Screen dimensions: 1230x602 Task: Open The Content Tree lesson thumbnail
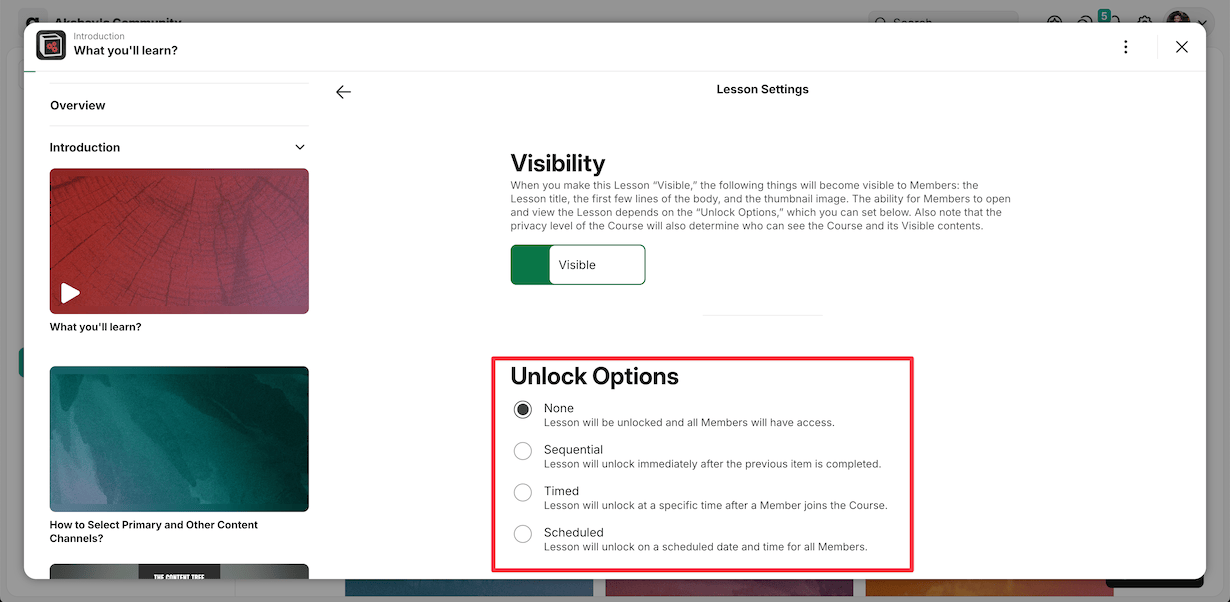179,572
